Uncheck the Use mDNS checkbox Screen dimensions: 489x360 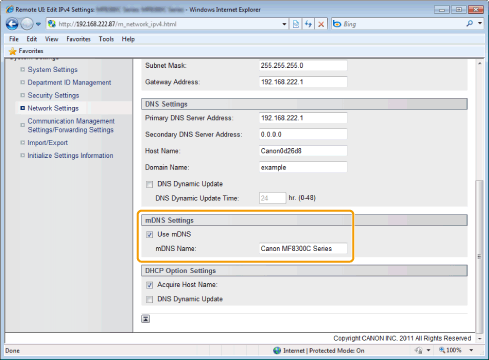pos(149,235)
